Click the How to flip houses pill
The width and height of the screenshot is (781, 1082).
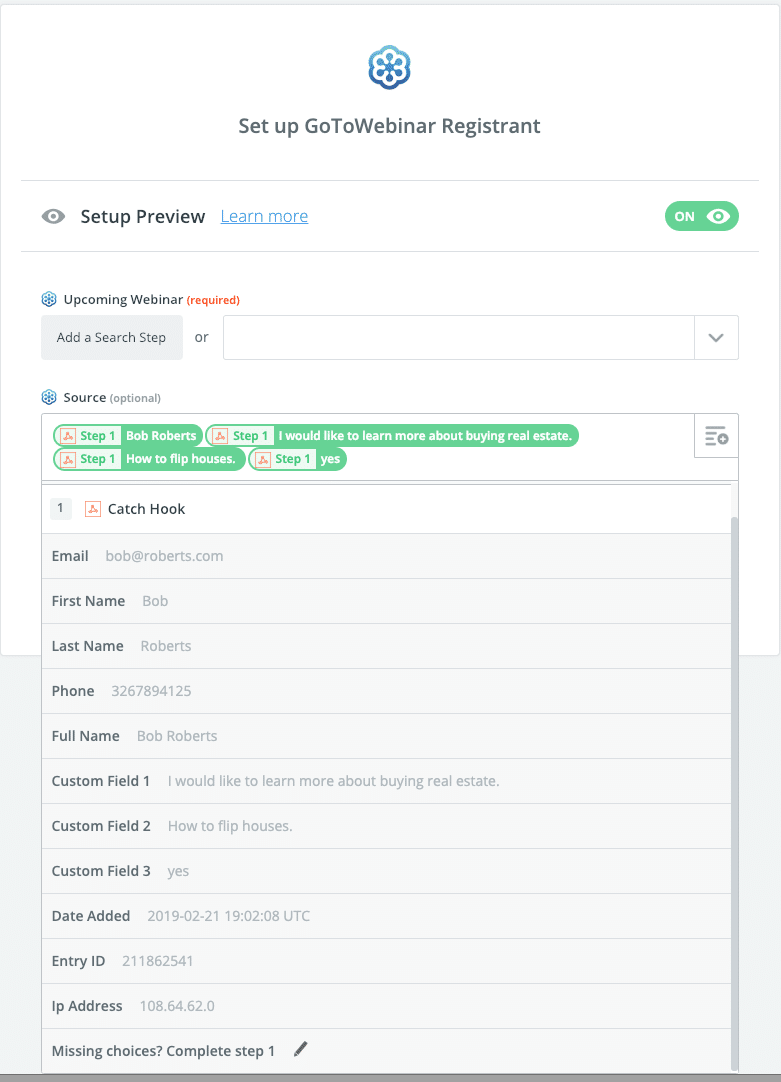[149, 459]
